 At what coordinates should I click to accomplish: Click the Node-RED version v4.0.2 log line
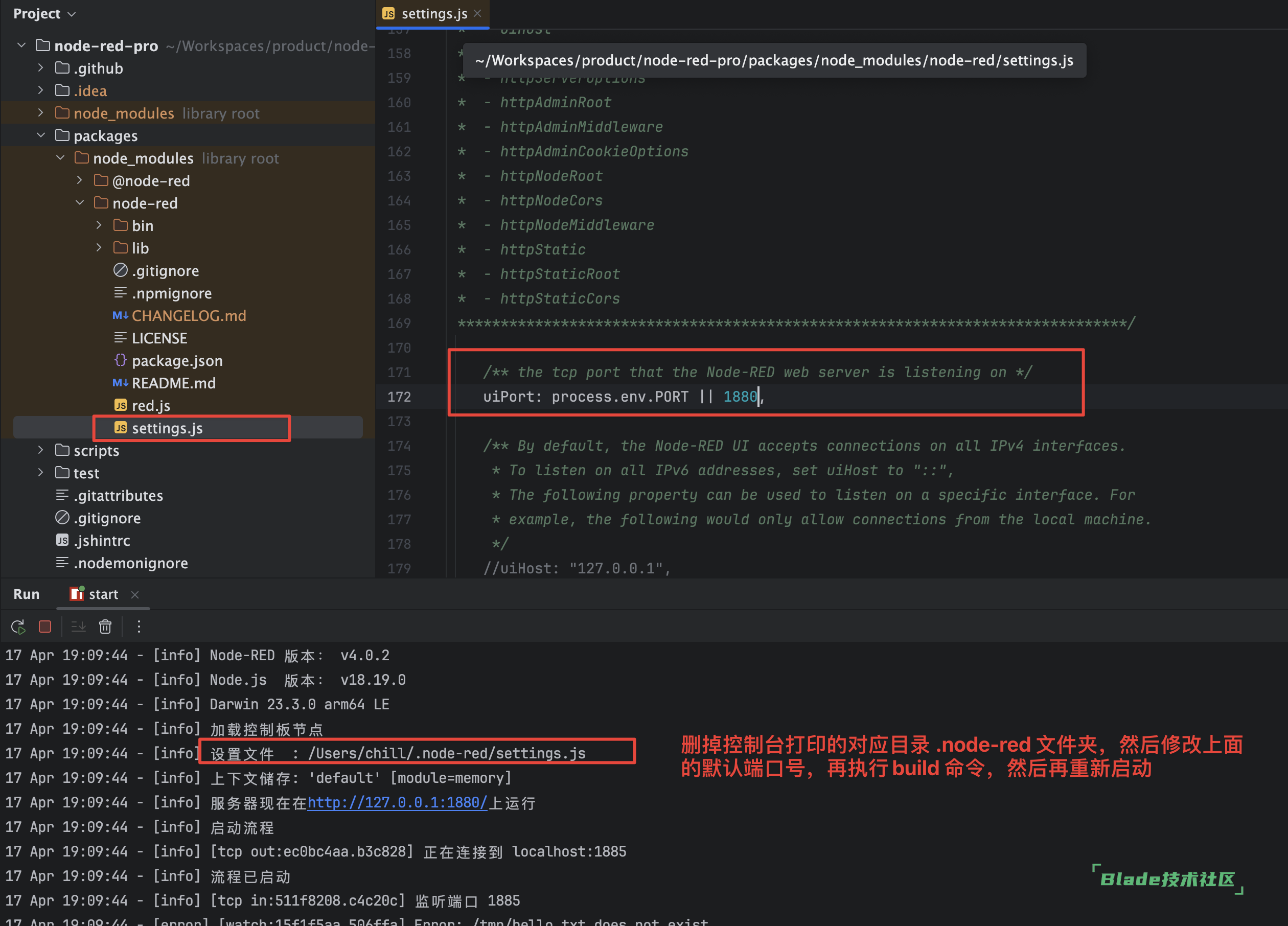198,655
